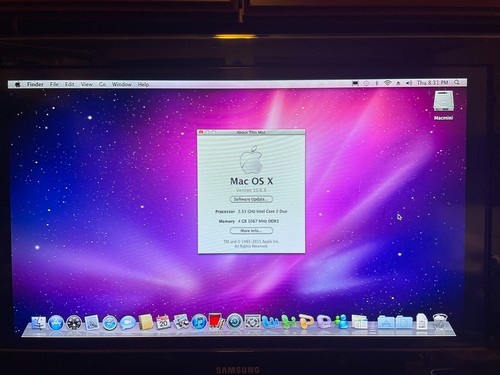Launch Microsoft Entourage from the Dock
This screenshot has width=500, height=375.
click(324, 322)
